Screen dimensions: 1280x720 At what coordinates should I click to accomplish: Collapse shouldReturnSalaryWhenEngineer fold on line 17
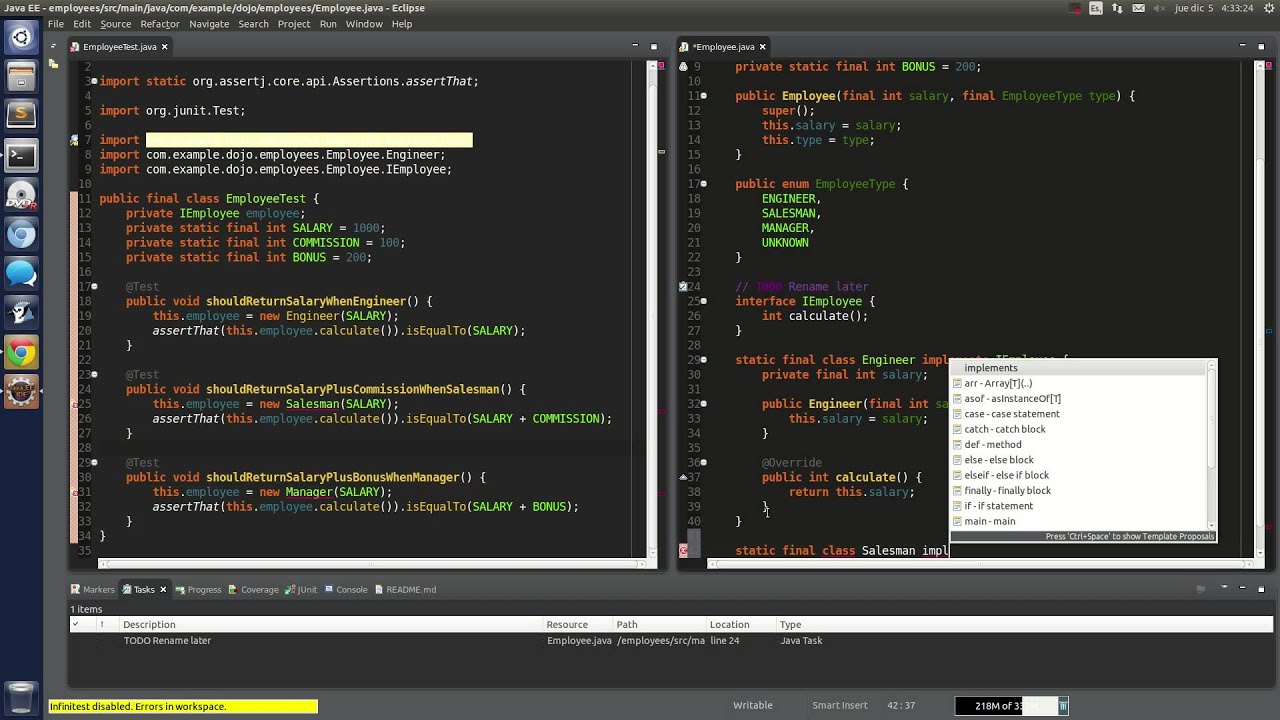tap(95, 287)
